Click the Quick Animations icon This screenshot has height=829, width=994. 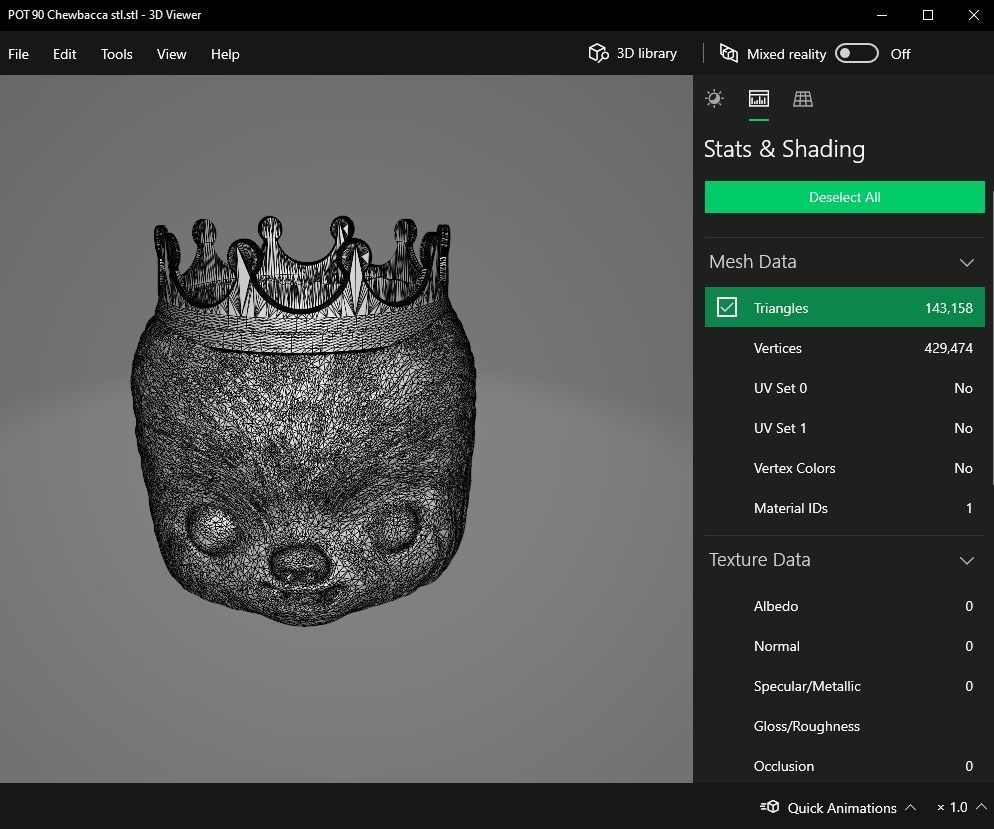tap(770, 807)
